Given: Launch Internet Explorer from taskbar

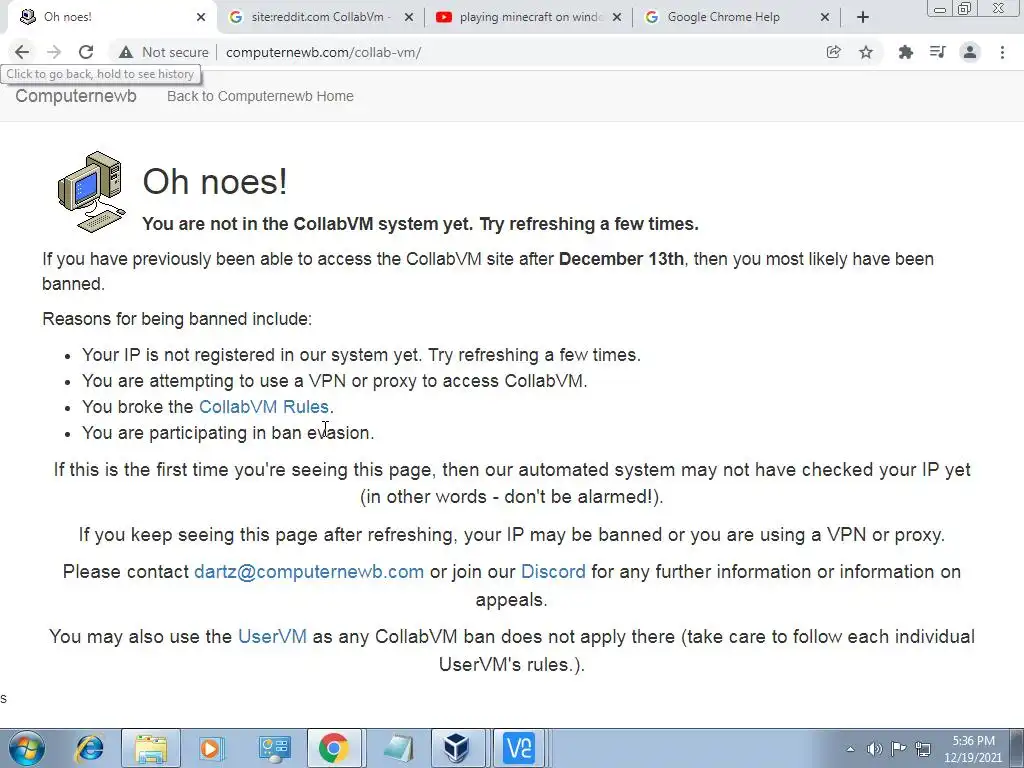Looking at the screenshot, I should tap(89, 748).
